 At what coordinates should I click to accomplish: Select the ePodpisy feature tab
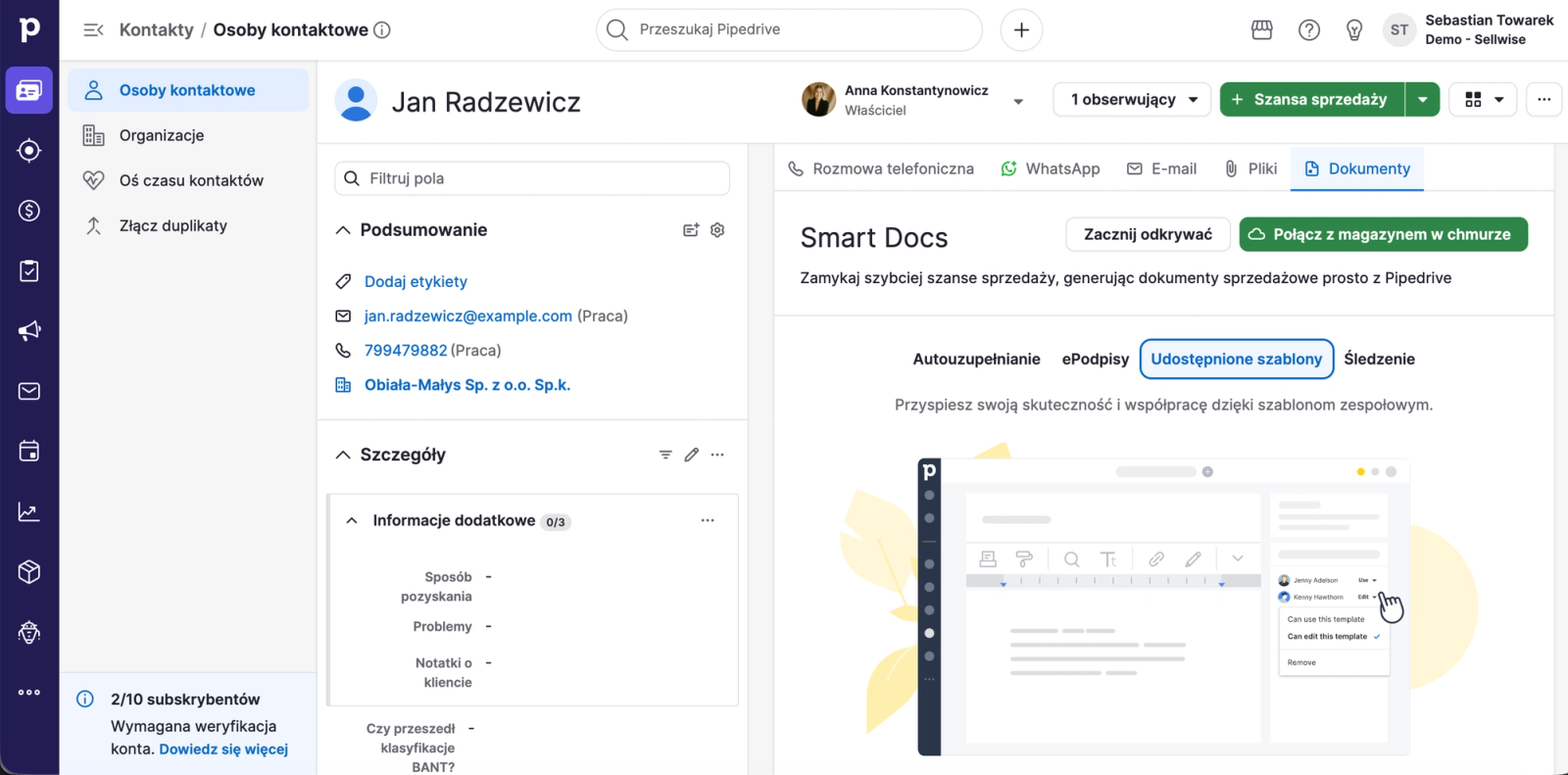point(1095,359)
